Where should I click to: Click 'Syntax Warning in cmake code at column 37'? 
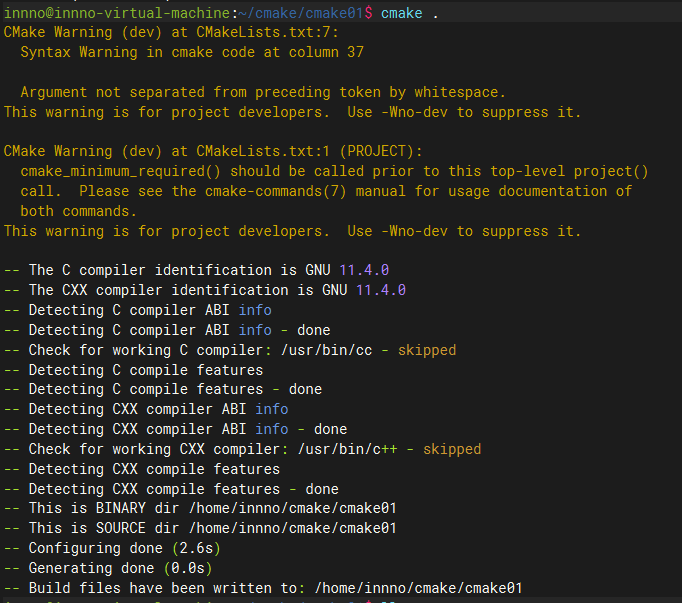[192, 52]
